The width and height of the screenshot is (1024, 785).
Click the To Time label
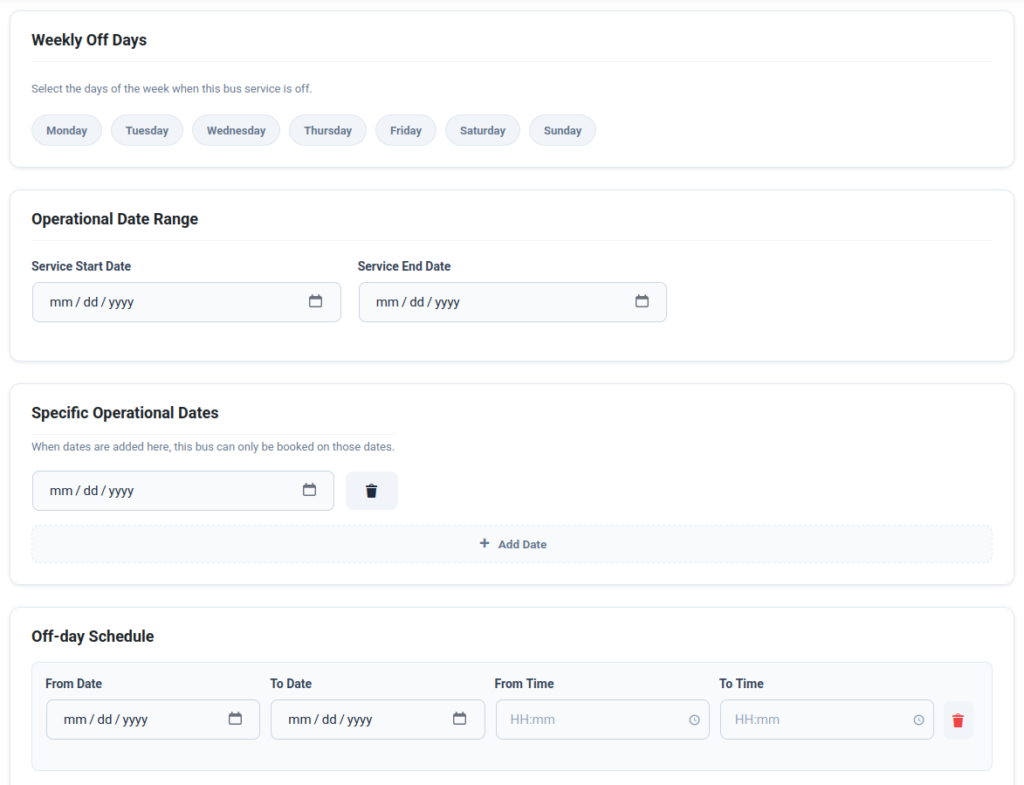pyautogui.click(x=741, y=683)
